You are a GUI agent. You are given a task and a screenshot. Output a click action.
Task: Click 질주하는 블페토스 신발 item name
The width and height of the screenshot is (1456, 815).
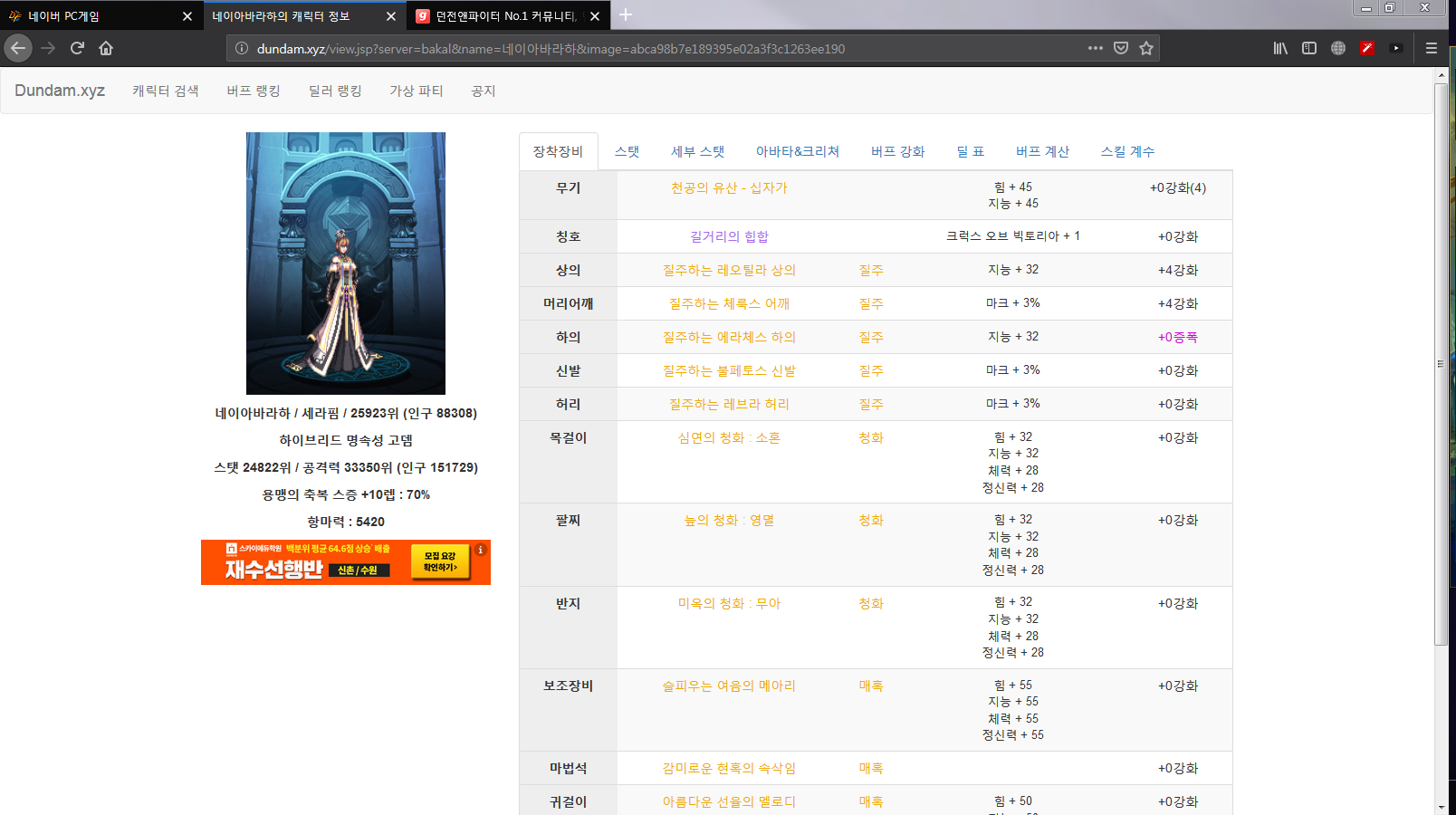coord(729,370)
